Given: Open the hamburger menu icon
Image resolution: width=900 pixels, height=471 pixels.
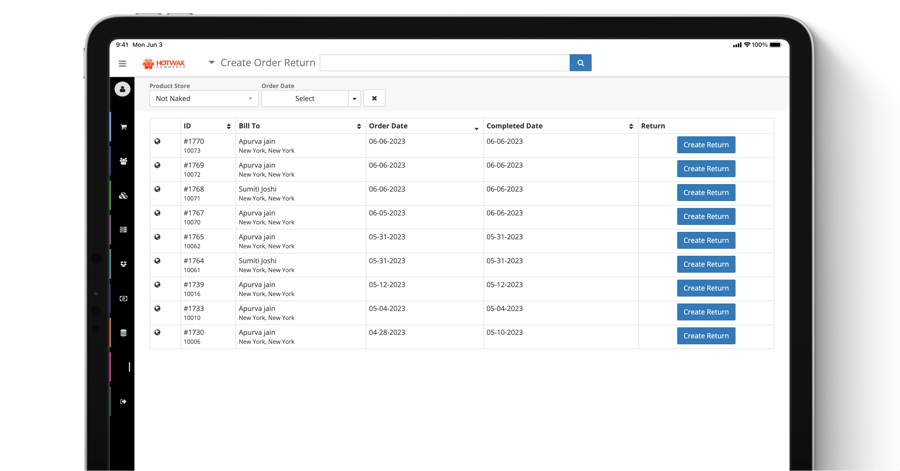Looking at the screenshot, I should coord(123,63).
